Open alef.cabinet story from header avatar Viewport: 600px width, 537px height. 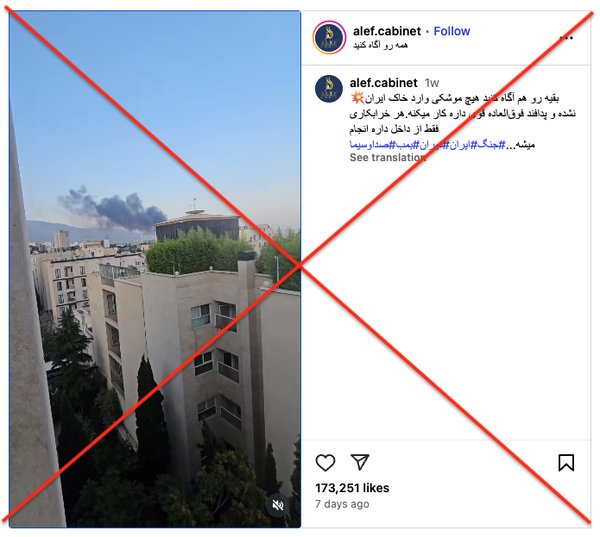click(x=329, y=38)
